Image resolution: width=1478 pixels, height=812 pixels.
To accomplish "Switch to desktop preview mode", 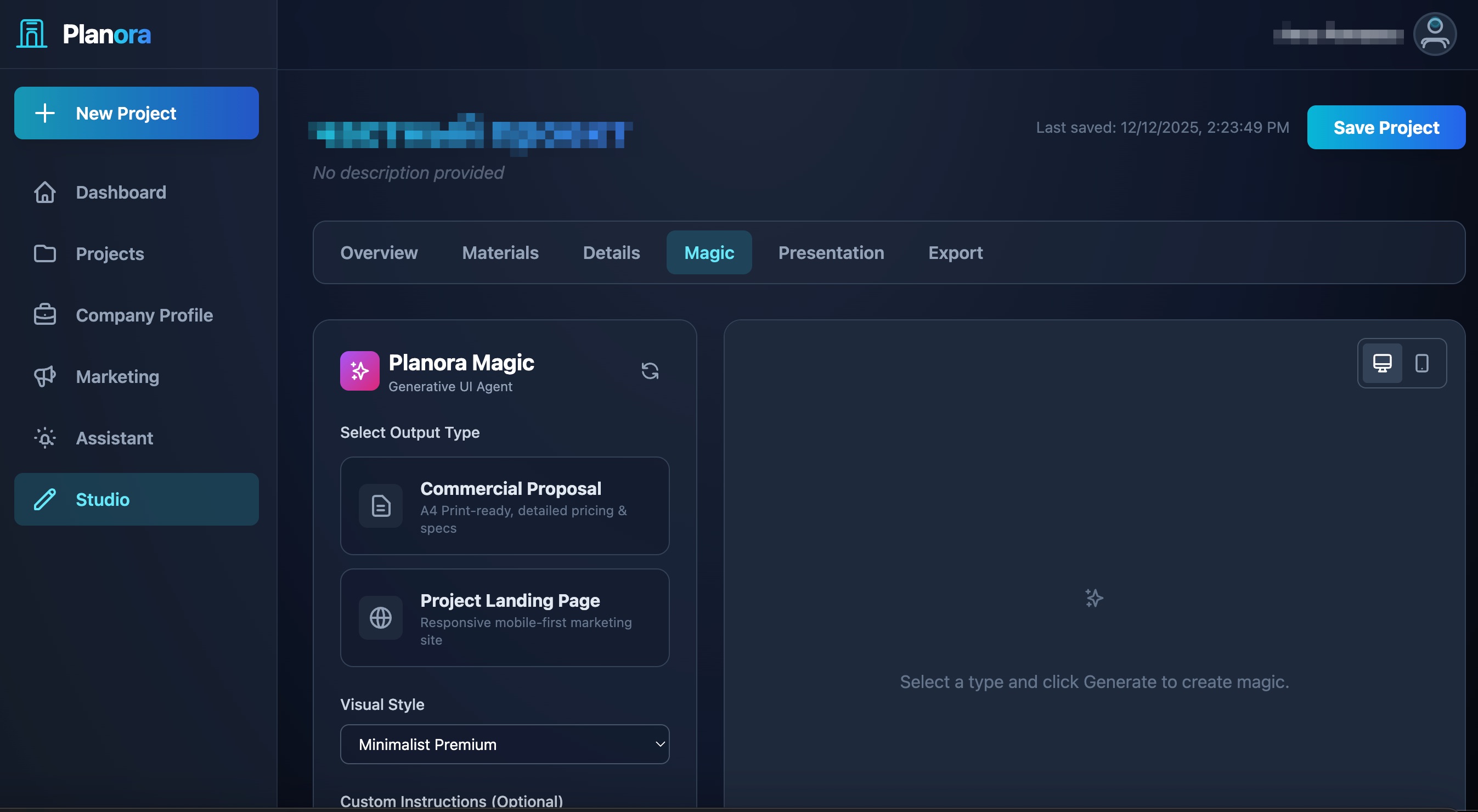I will tap(1381, 363).
